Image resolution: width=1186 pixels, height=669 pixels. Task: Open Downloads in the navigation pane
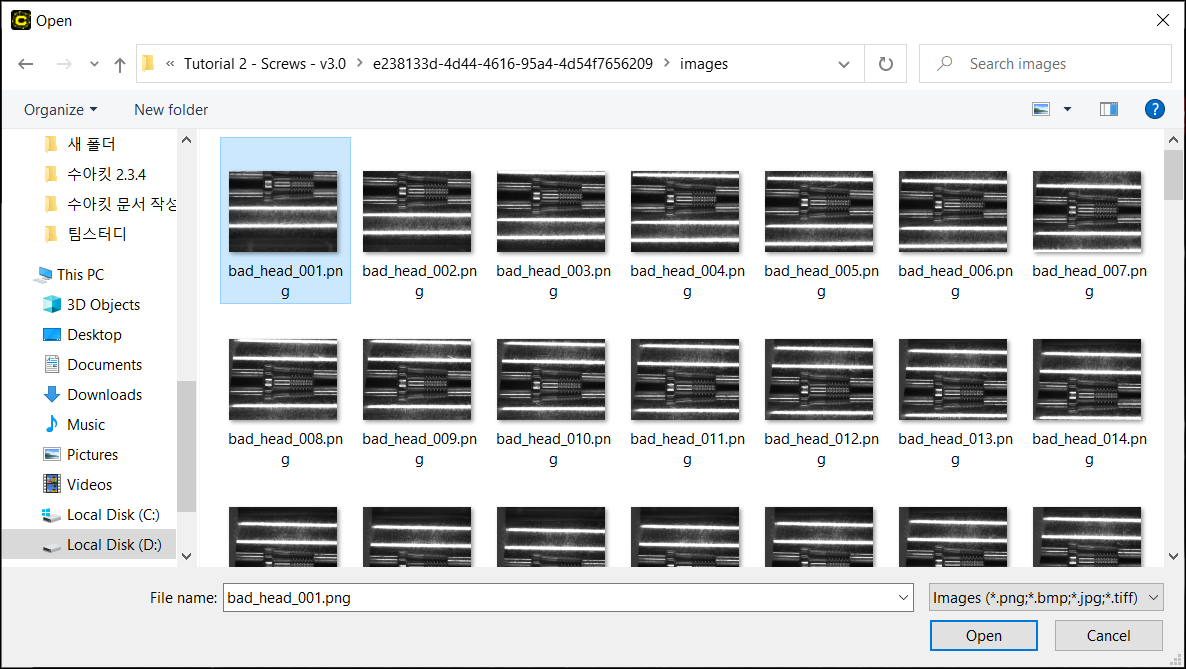(104, 394)
